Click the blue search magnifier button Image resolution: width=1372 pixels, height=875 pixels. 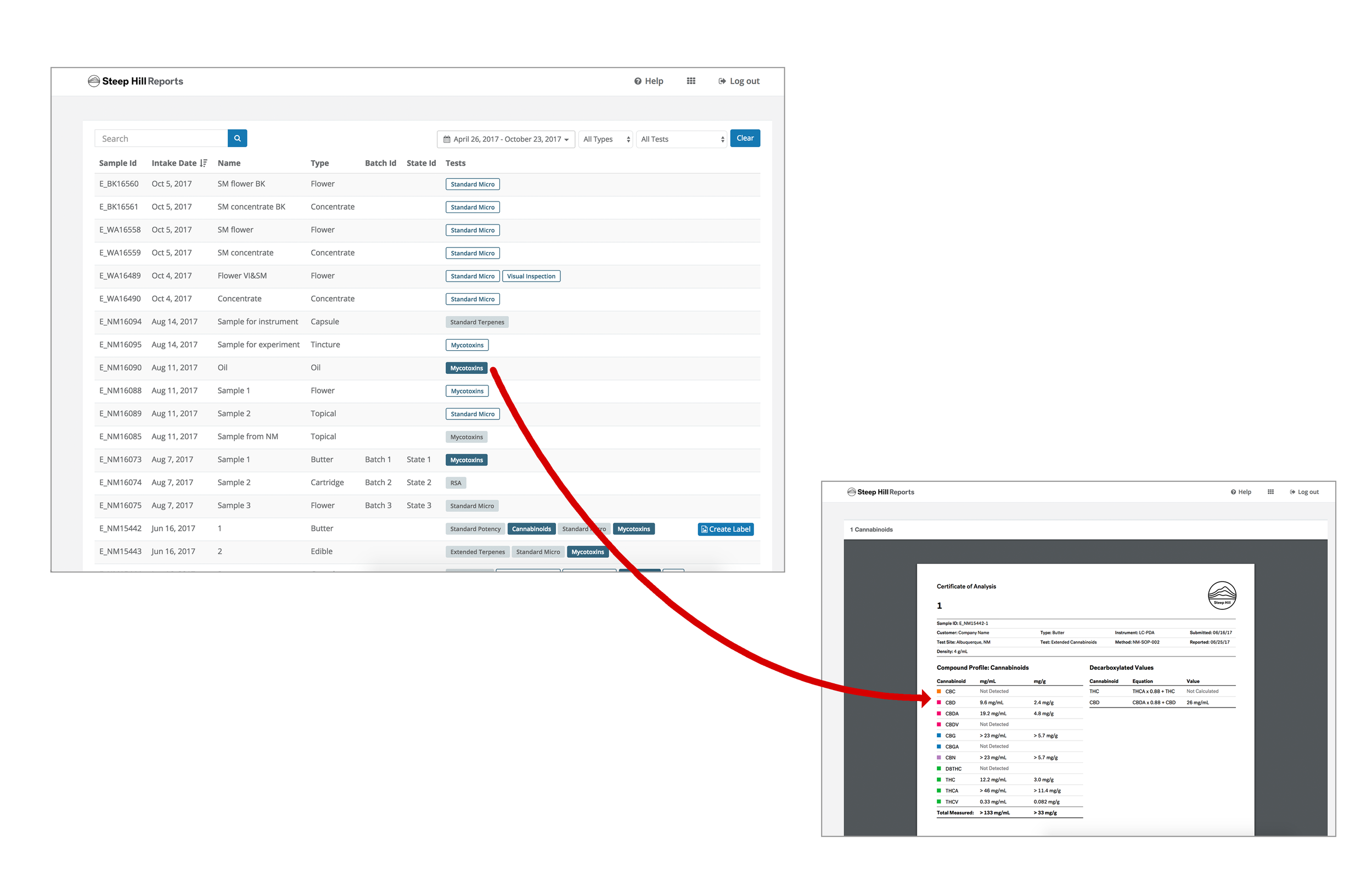[x=237, y=138]
